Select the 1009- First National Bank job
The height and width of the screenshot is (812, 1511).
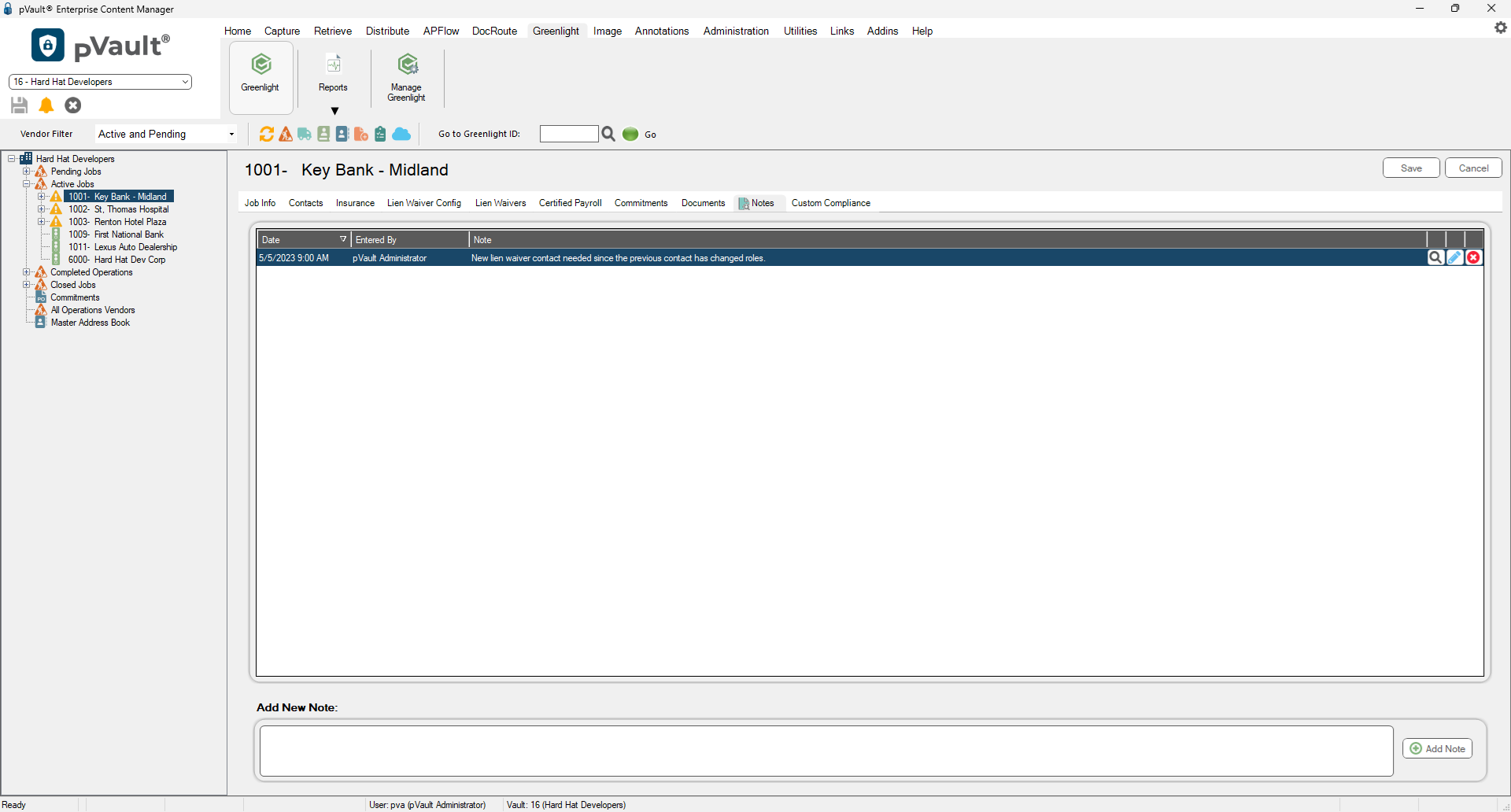(116, 234)
